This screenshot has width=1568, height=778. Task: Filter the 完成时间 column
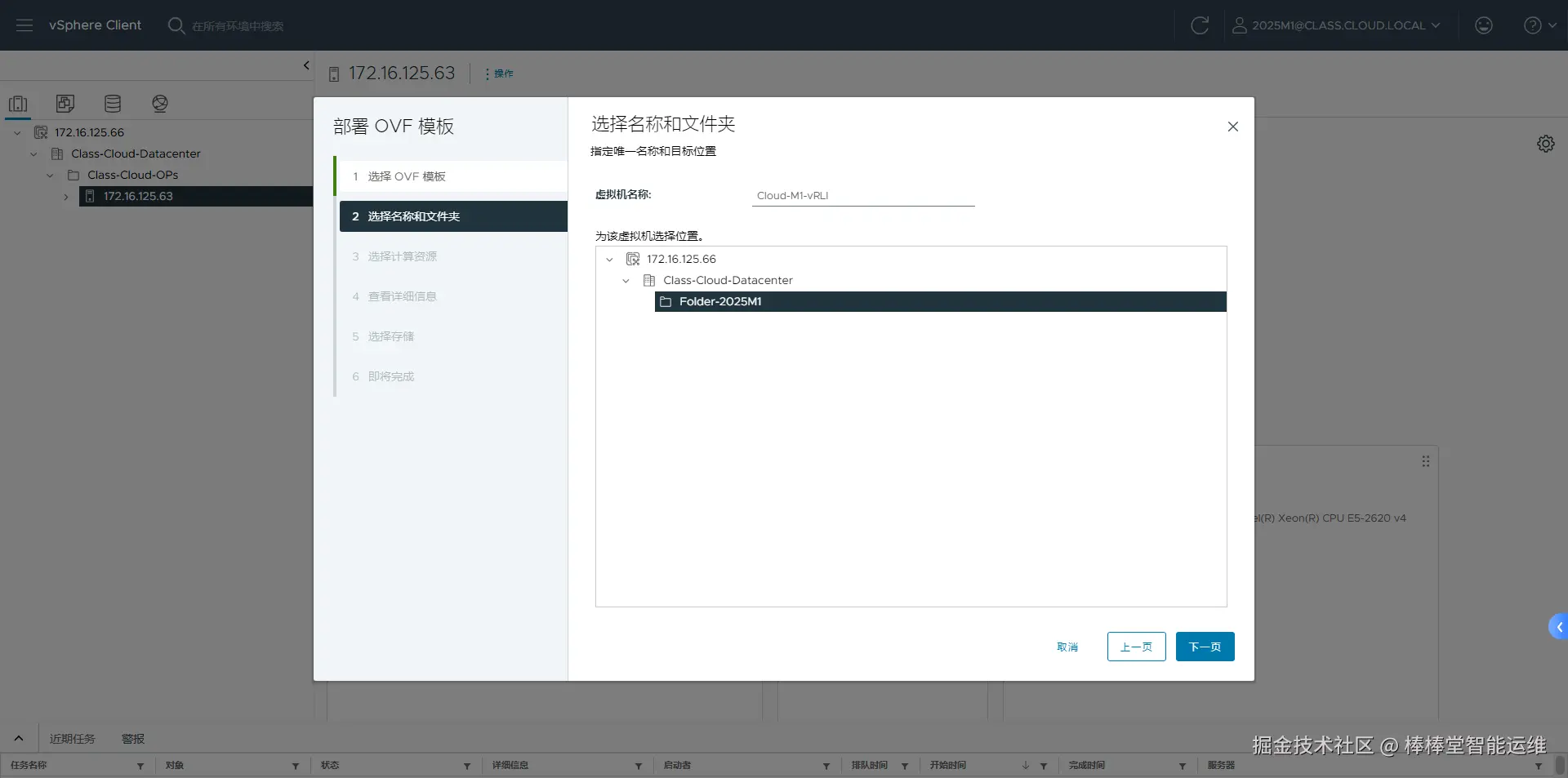(x=1183, y=766)
